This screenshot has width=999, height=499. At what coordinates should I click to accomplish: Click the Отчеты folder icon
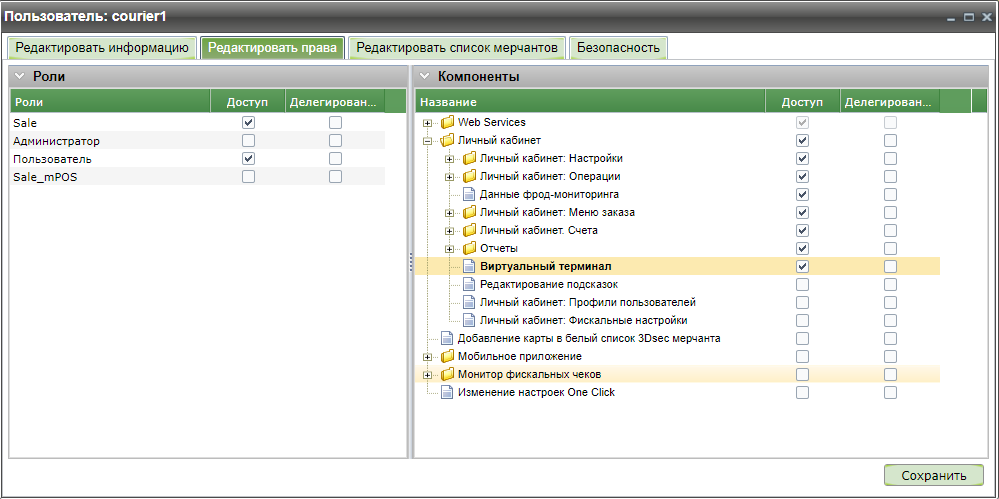pos(469,248)
